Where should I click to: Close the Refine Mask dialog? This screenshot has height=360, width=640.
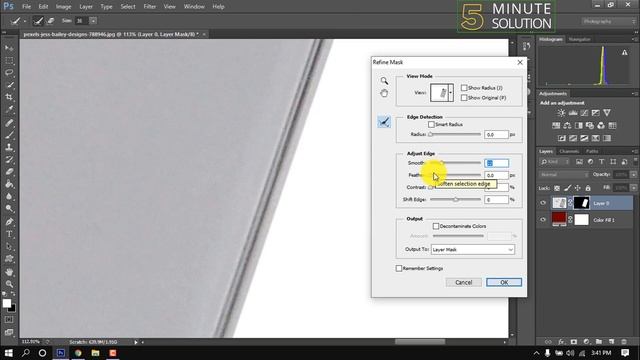point(520,62)
